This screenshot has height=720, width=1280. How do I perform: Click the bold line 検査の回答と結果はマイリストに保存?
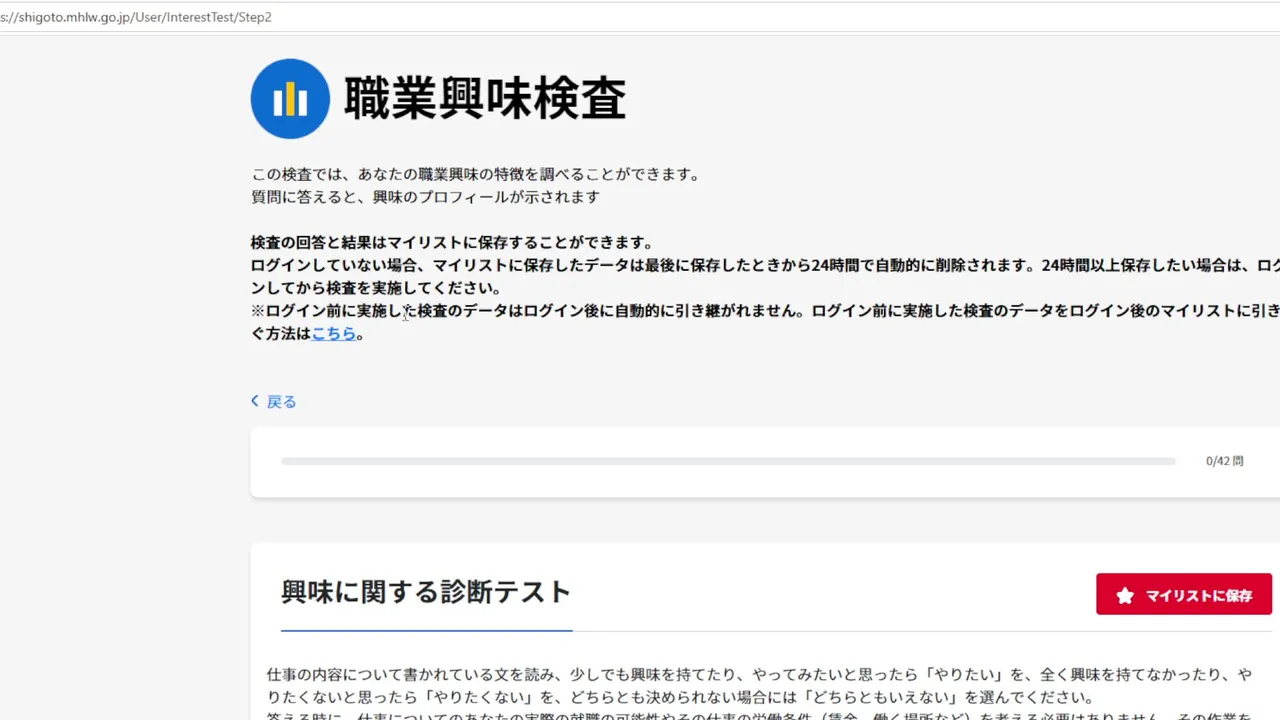(x=452, y=243)
